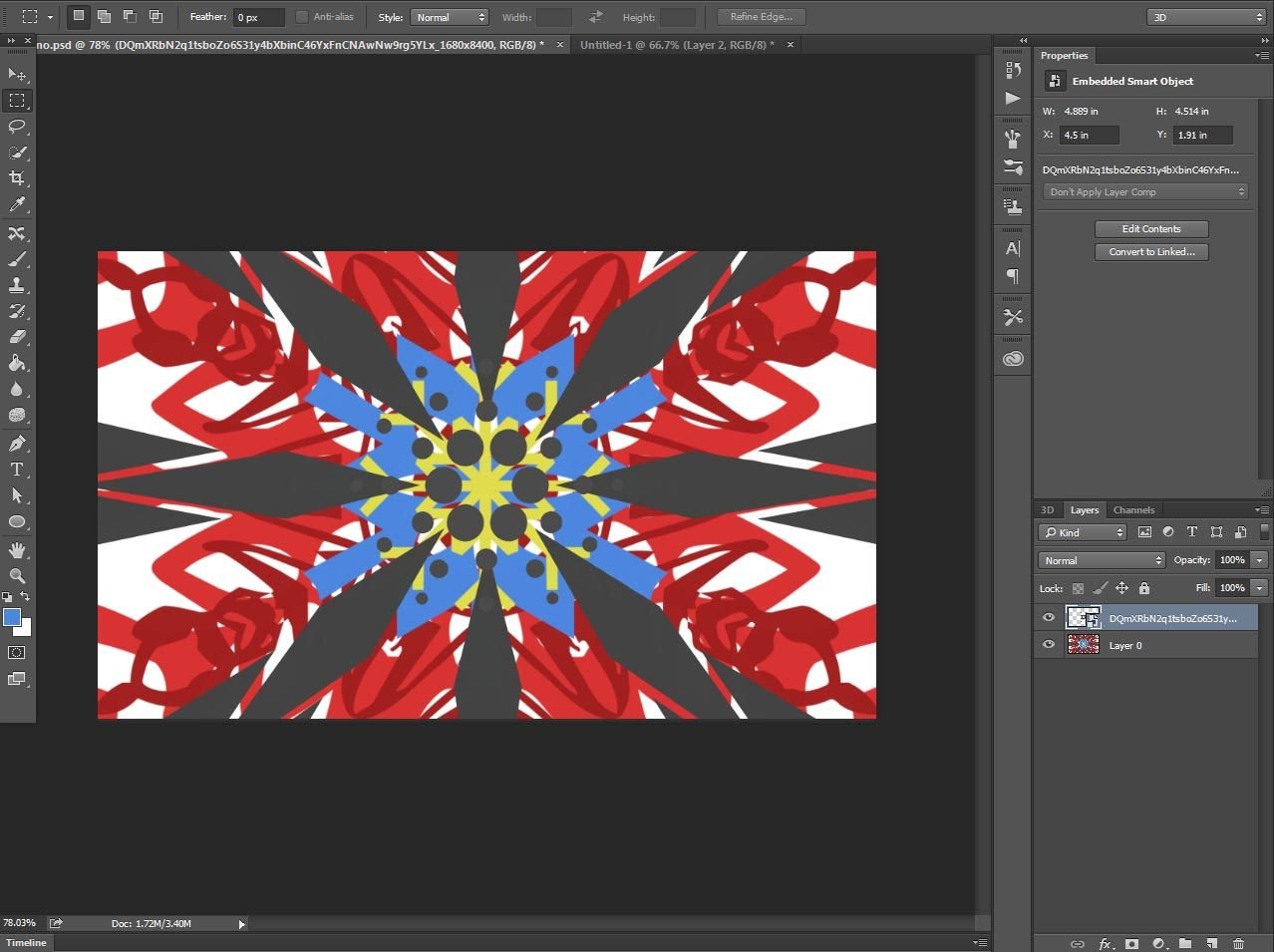The width and height of the screenshot is (1274, 952).
Task: Select the Eyedropper tool
Action: pyautogui.click(x=17, y=204)
